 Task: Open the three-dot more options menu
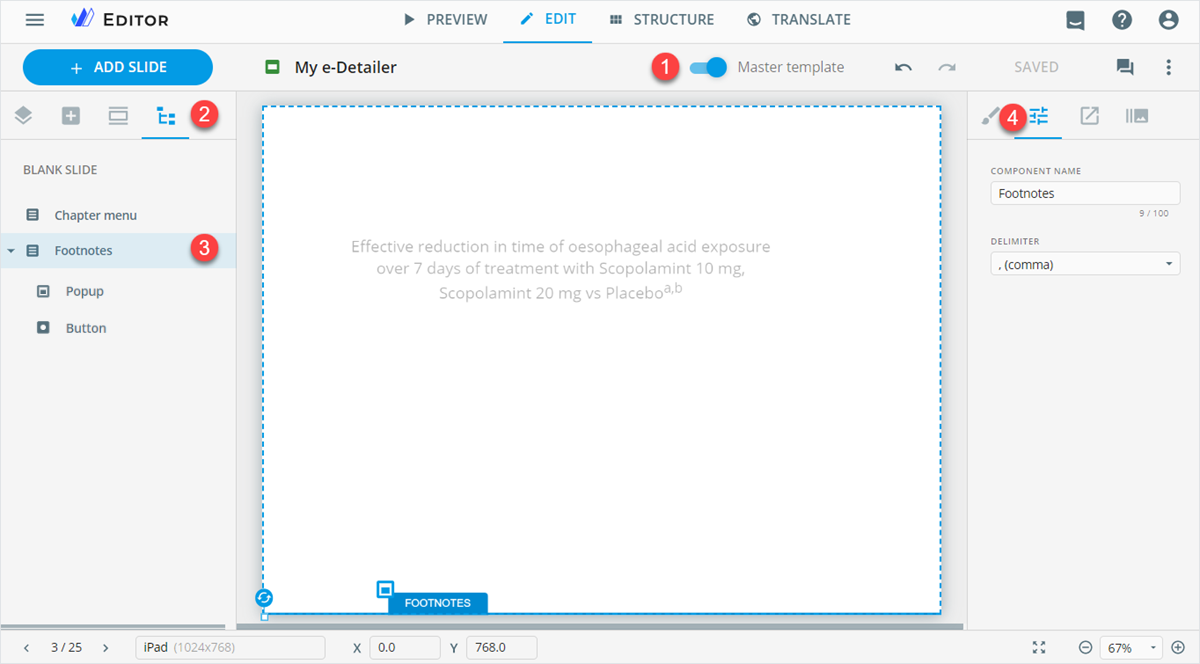[x=1168, y=68]
